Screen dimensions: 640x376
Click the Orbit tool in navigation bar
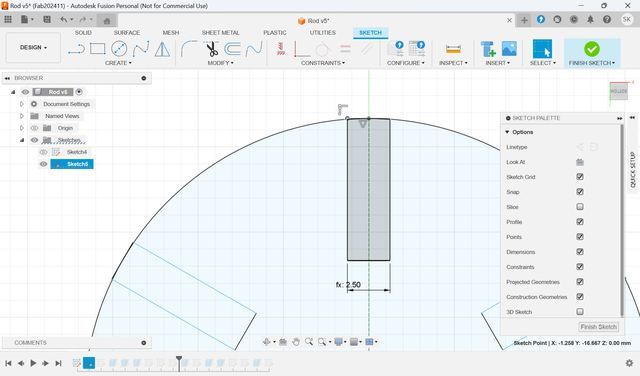(267, 342)
